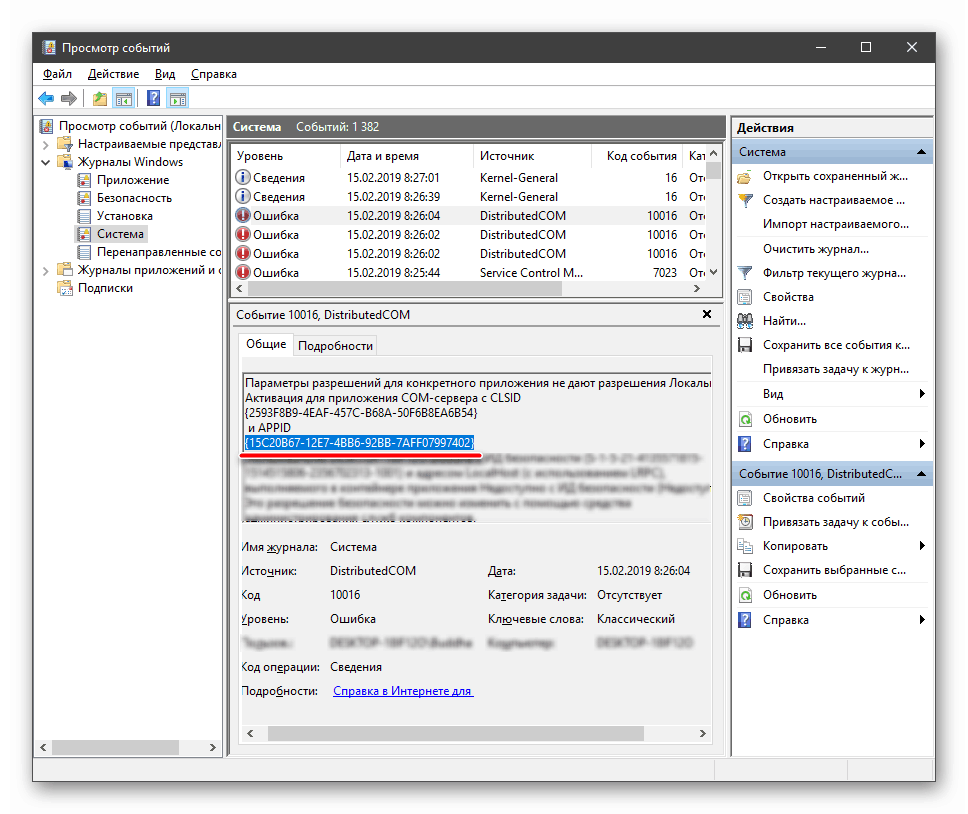Expand the Справка submenu under Система actions
Image resolution: width=968 pixels, height=814 pixels.
point(922,444)
